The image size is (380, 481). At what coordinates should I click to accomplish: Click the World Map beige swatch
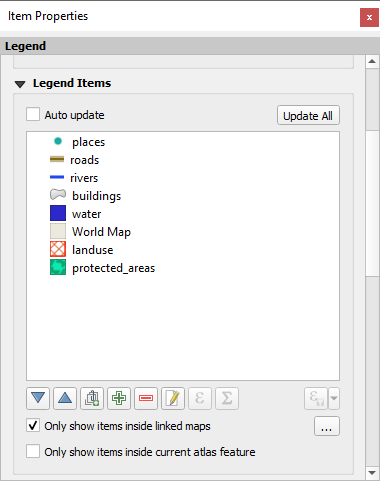[x=58, y=231]
